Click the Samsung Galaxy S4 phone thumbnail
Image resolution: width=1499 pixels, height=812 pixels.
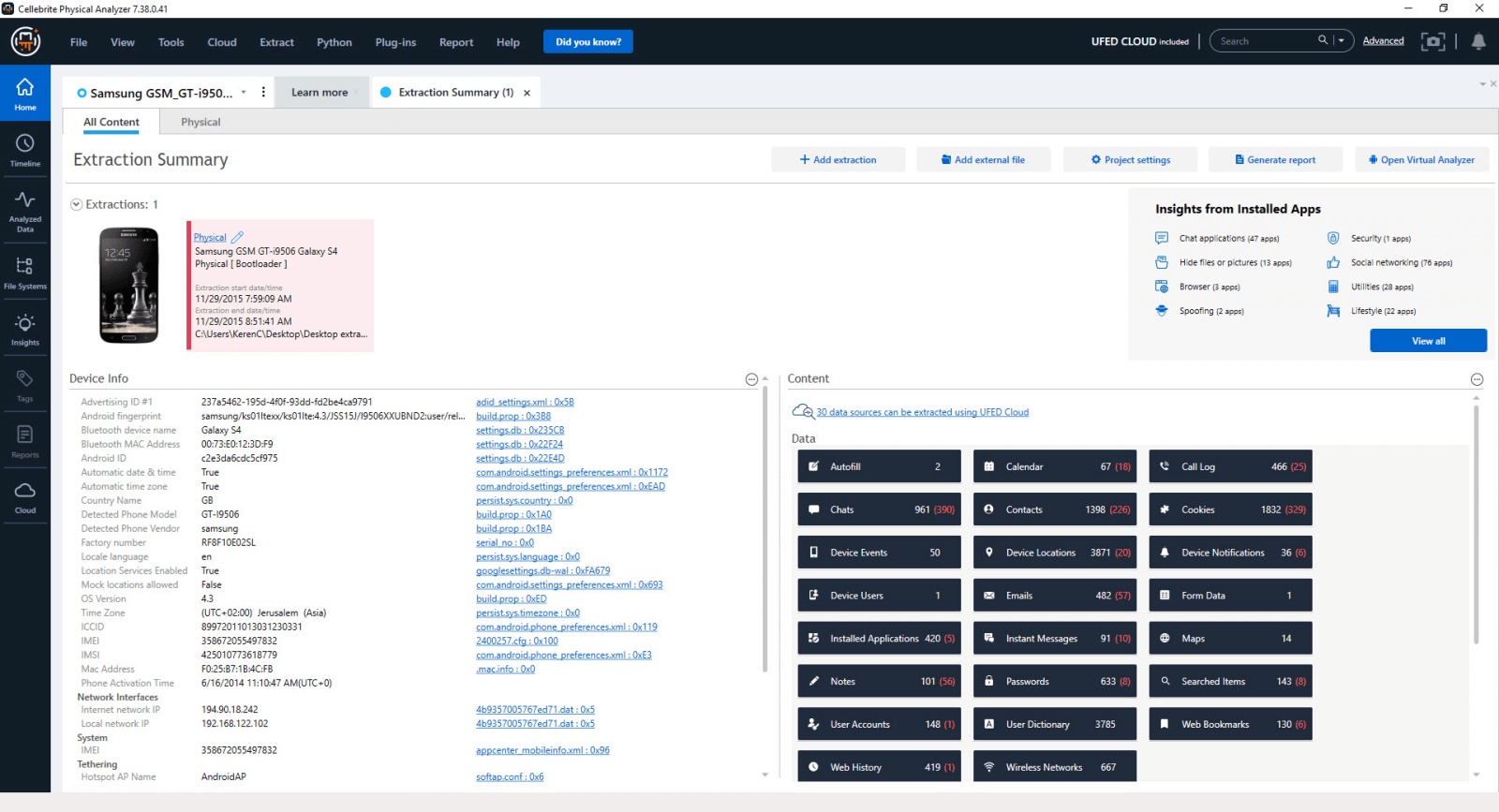click(129, 286)
